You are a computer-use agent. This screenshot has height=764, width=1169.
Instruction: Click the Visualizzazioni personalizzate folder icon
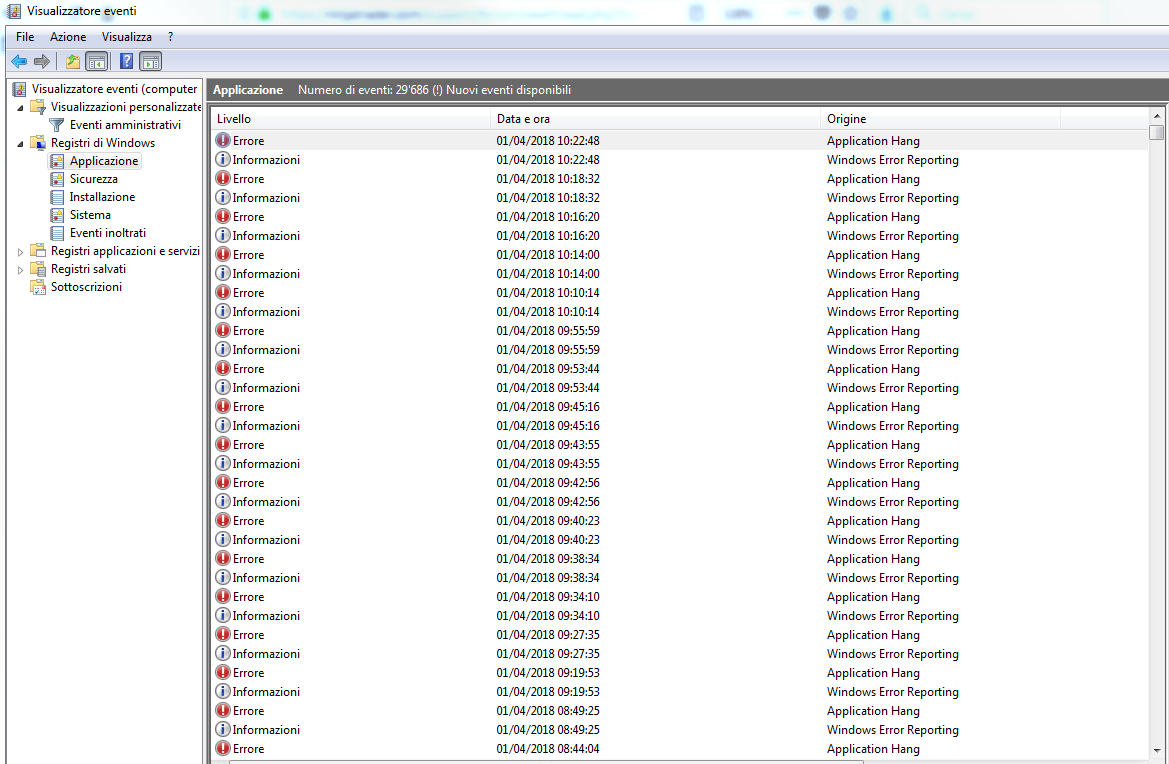(37, 107)
